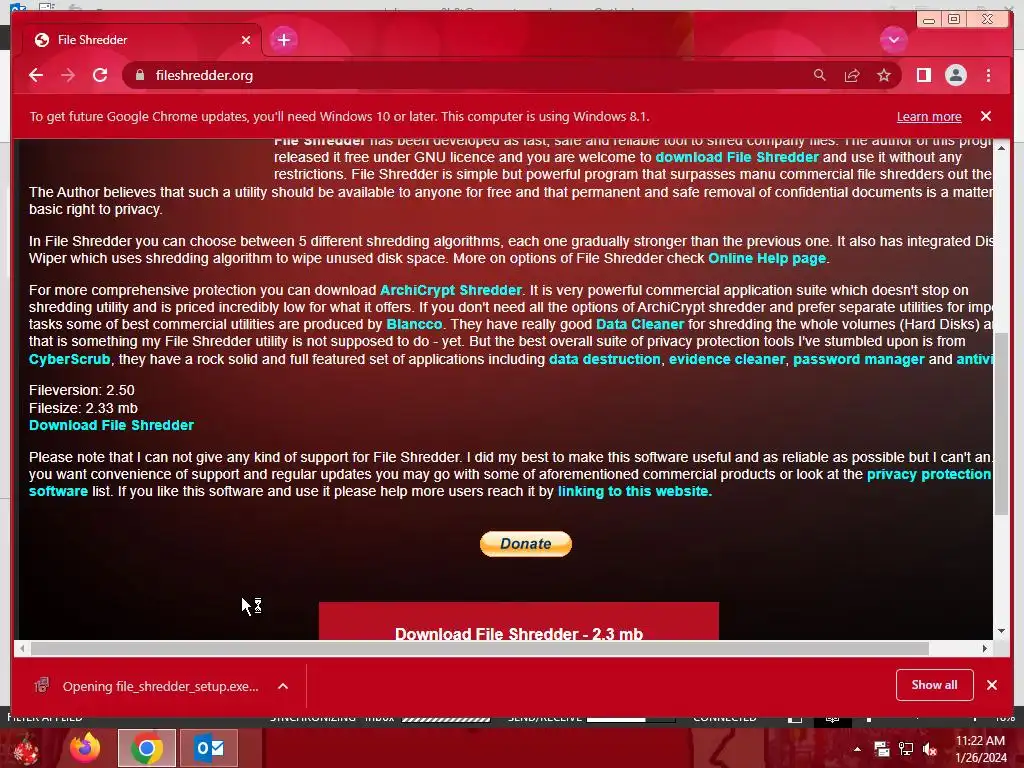Click Download File Shredder link under Filesize

pyautogui.click(x=111, y=425)
